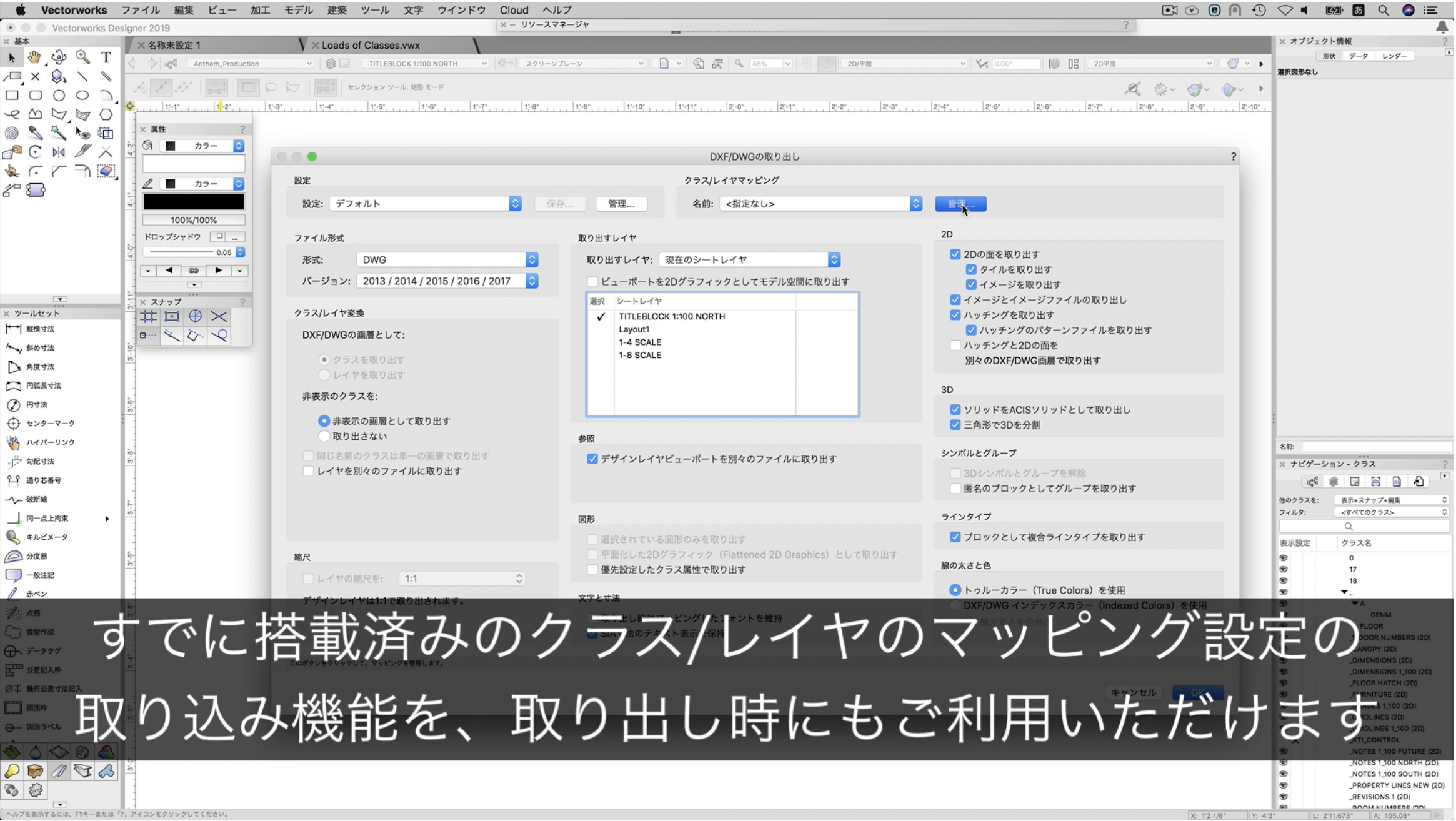Click 管理 button in 設定 section
The width and height of the screenshot is (1456, 821).
[x=622, y=204]
